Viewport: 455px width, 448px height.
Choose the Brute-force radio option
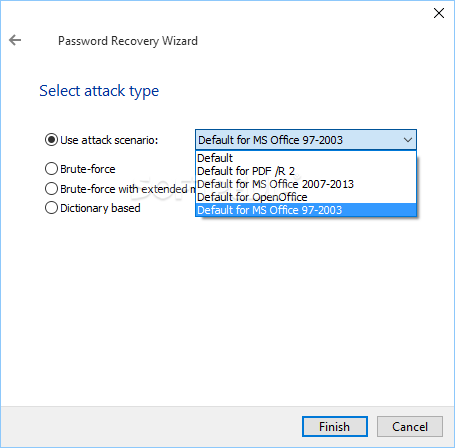click(x=51, y=169)
